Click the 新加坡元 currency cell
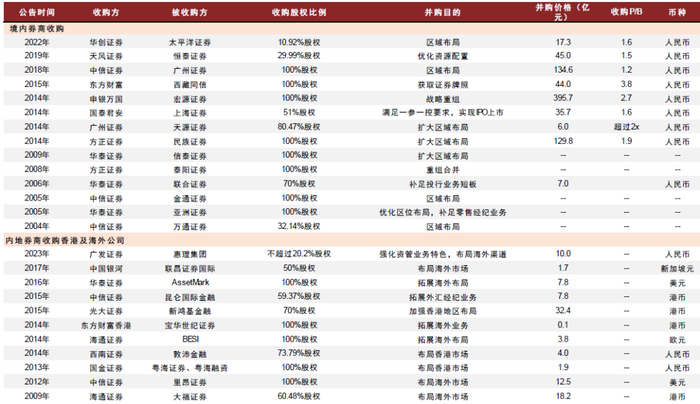700x404 pixels. click(x=677, y=269)
